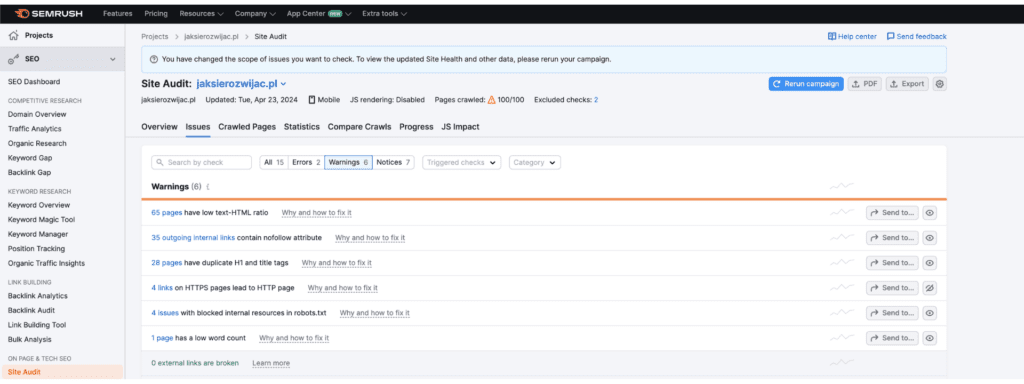Click the trend graph for HTTPS to HTTP row

842,287
